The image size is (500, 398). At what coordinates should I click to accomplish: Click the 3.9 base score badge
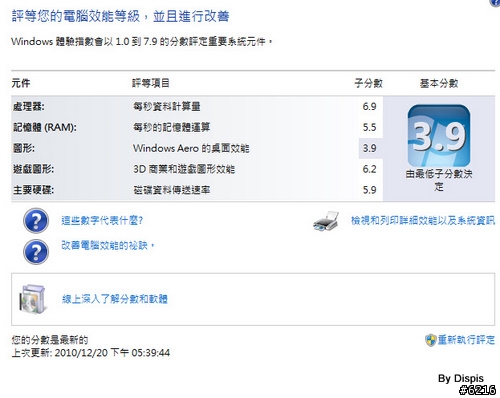click(x=439, y=136)
